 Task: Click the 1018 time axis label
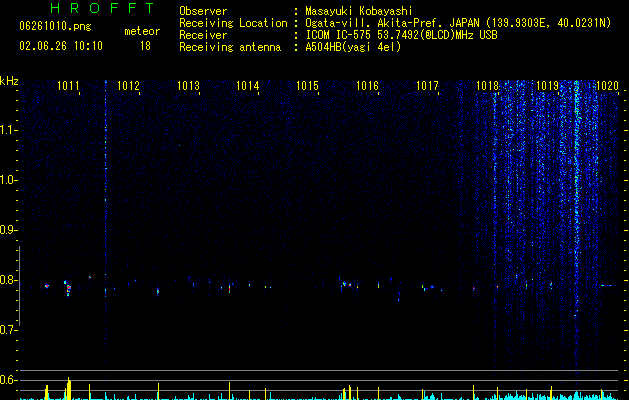tap(487, 86)
